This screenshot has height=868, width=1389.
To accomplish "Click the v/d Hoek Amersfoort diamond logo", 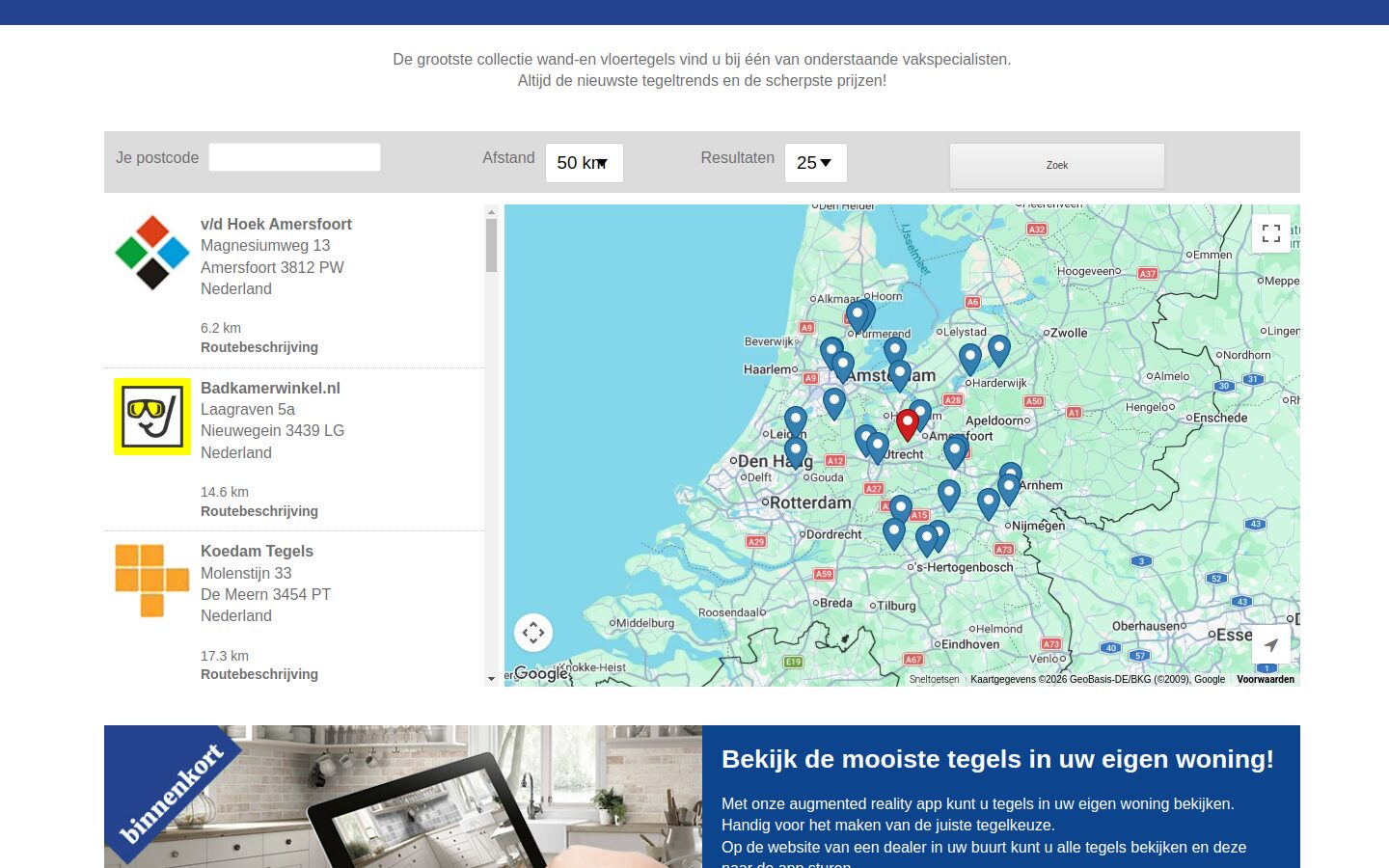I will [152, 253].
